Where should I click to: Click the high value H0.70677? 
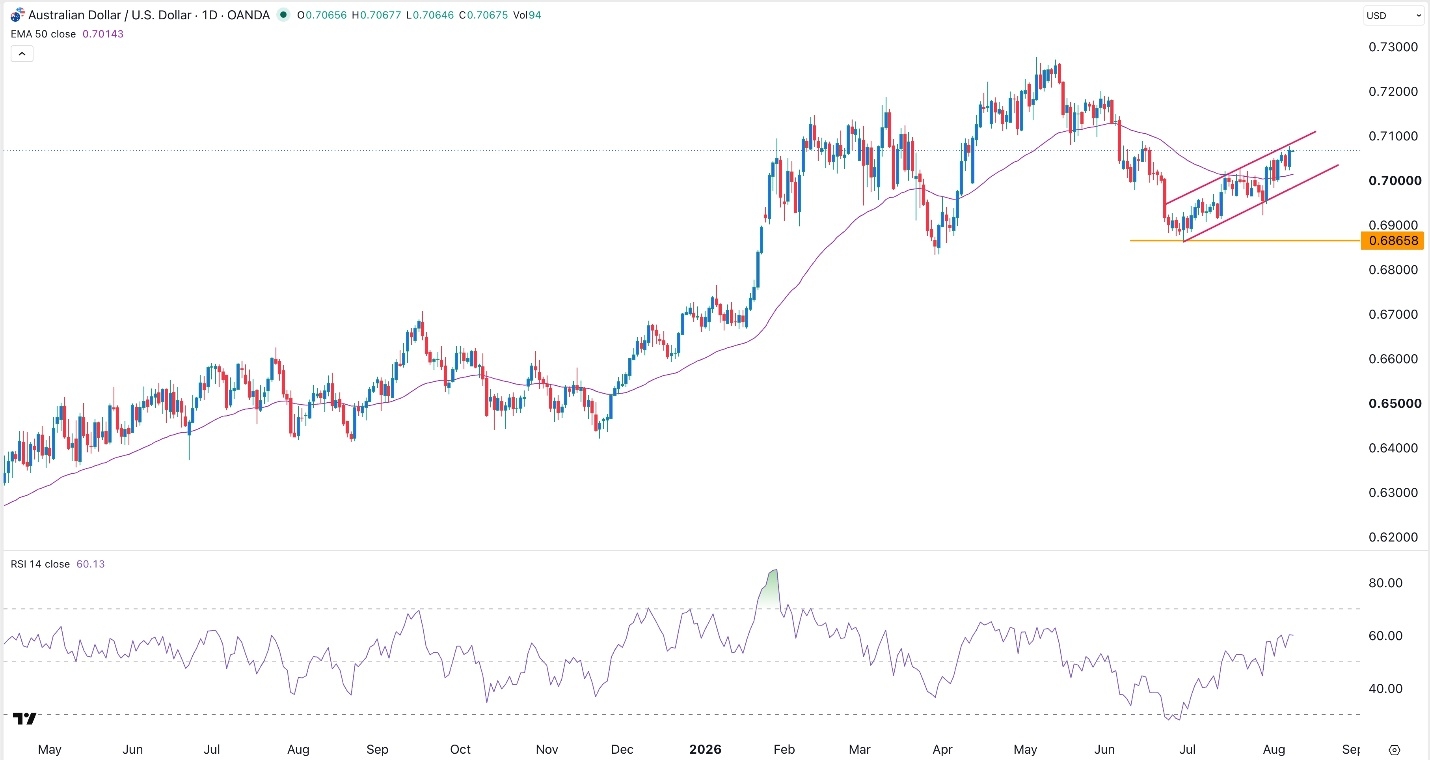point(375,15)
